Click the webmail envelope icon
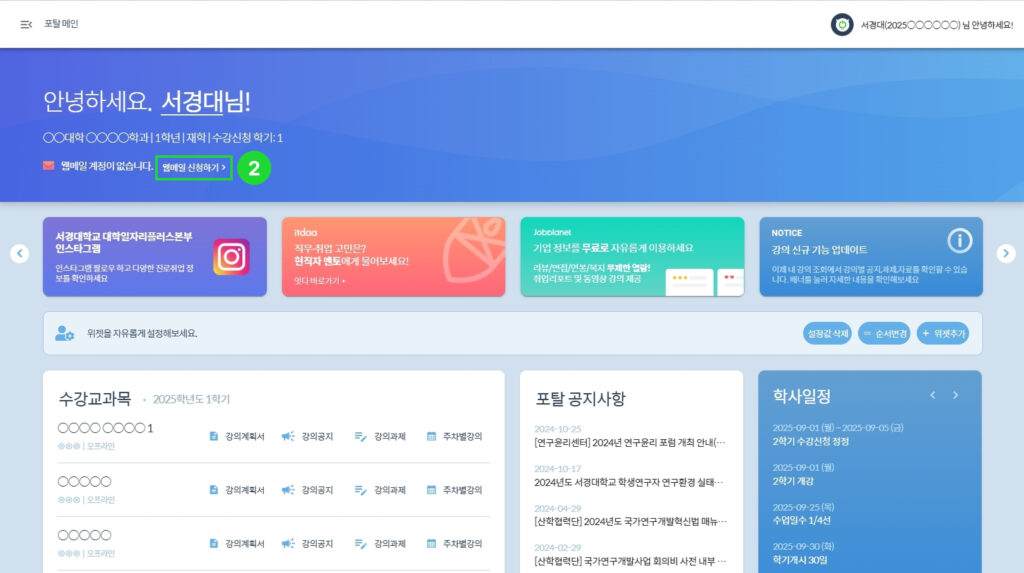This screenshot has height=573, width=1024. [48, 166]
